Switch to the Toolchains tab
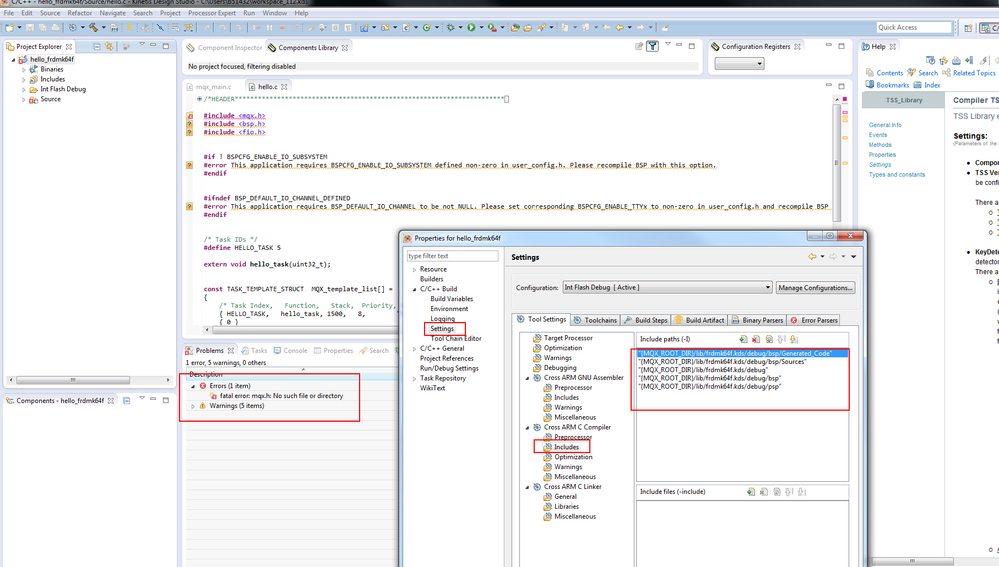999x567 pixels. (x=595, y=320)
